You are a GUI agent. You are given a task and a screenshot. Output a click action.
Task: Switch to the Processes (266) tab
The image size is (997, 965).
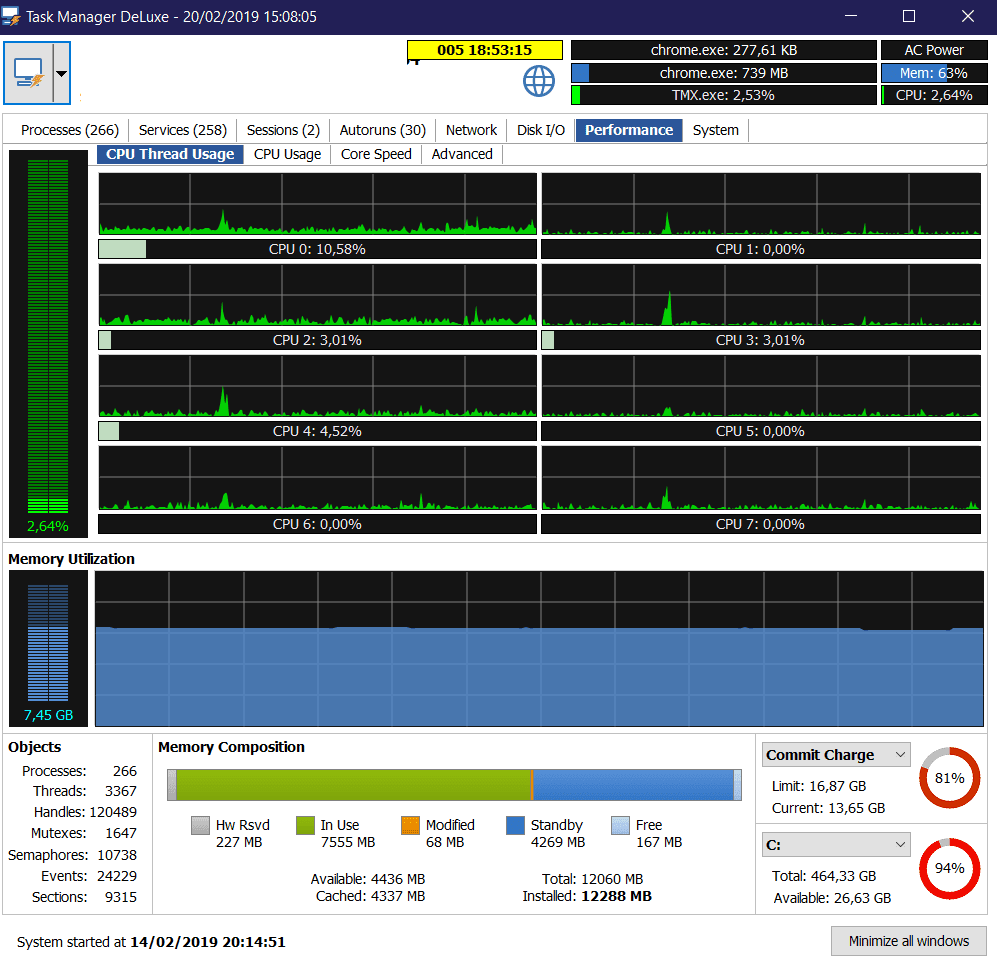pos(69,130)
